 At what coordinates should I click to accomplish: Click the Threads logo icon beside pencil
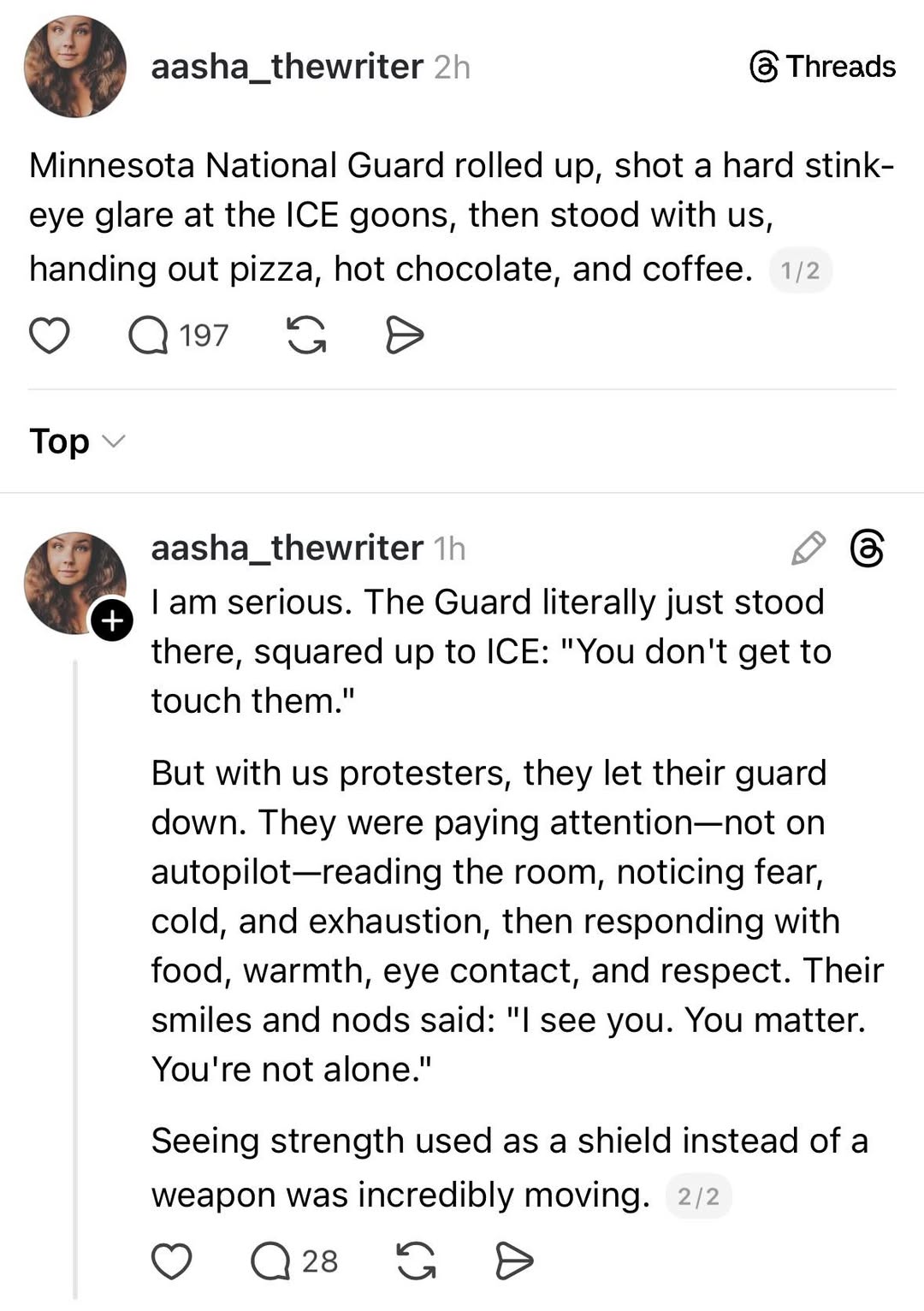click(867, 549)
